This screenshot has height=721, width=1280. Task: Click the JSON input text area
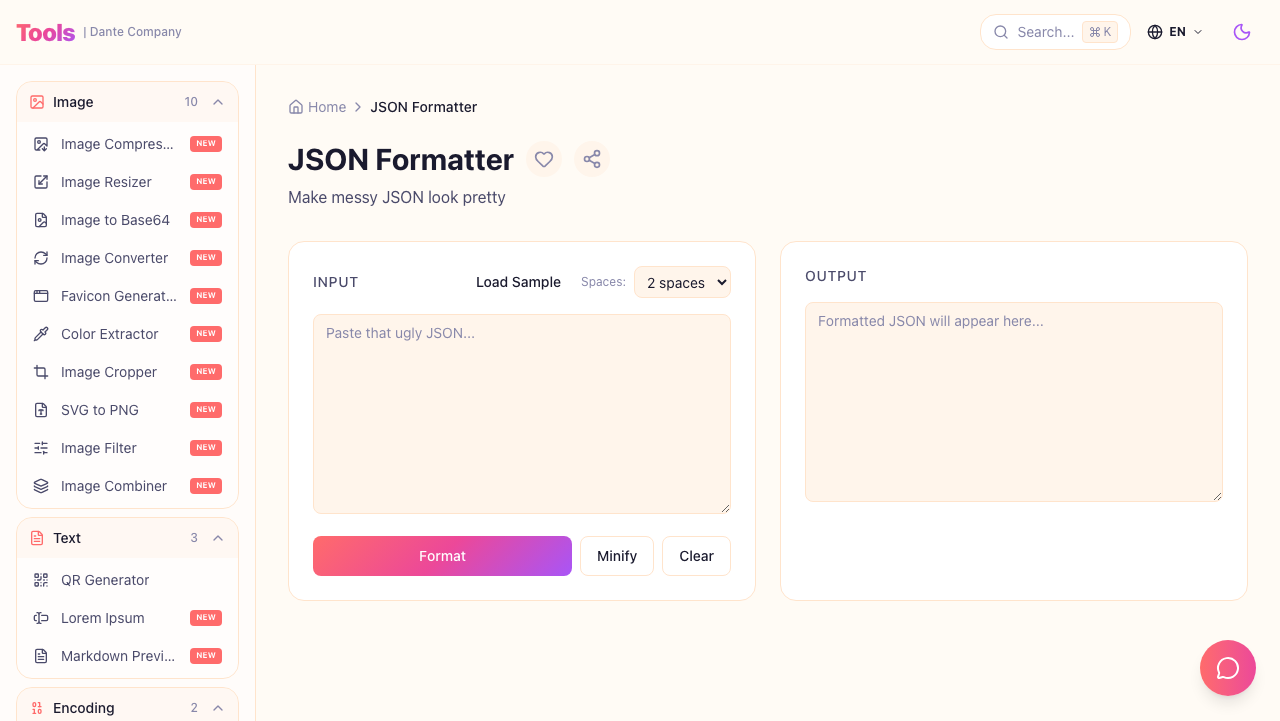tap(521, 413)
